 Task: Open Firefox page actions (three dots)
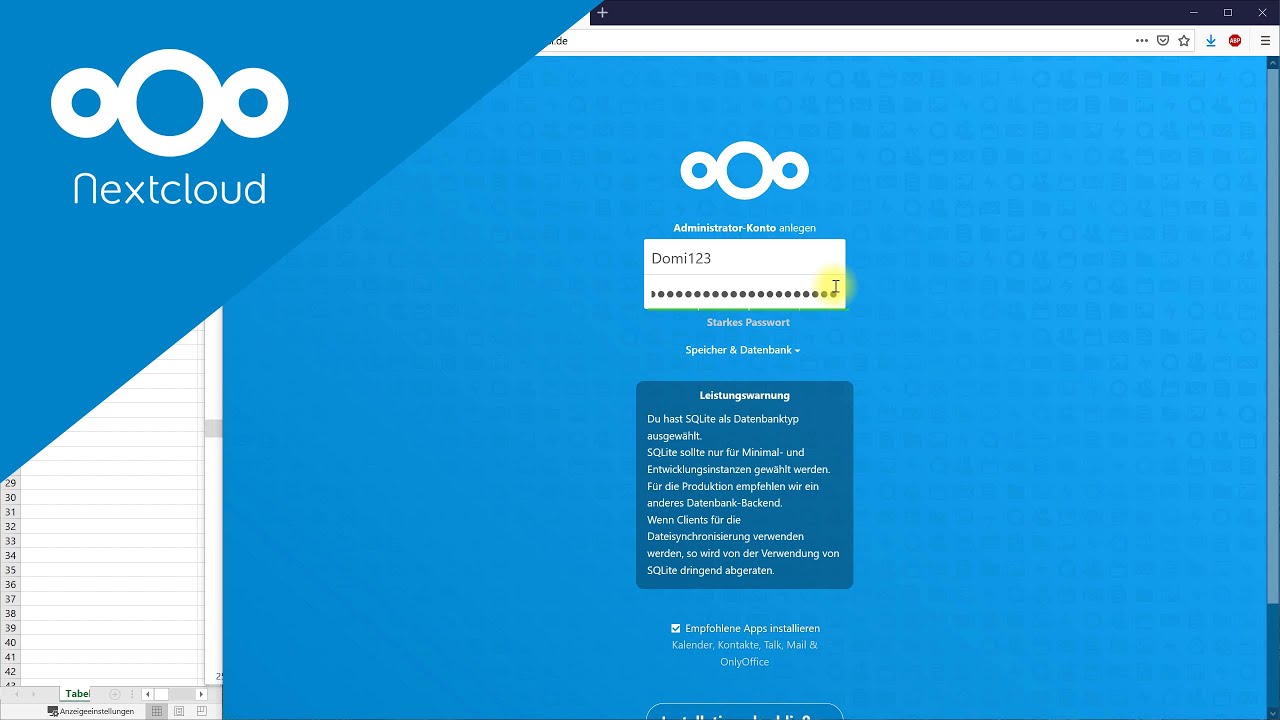(1142, 41)
